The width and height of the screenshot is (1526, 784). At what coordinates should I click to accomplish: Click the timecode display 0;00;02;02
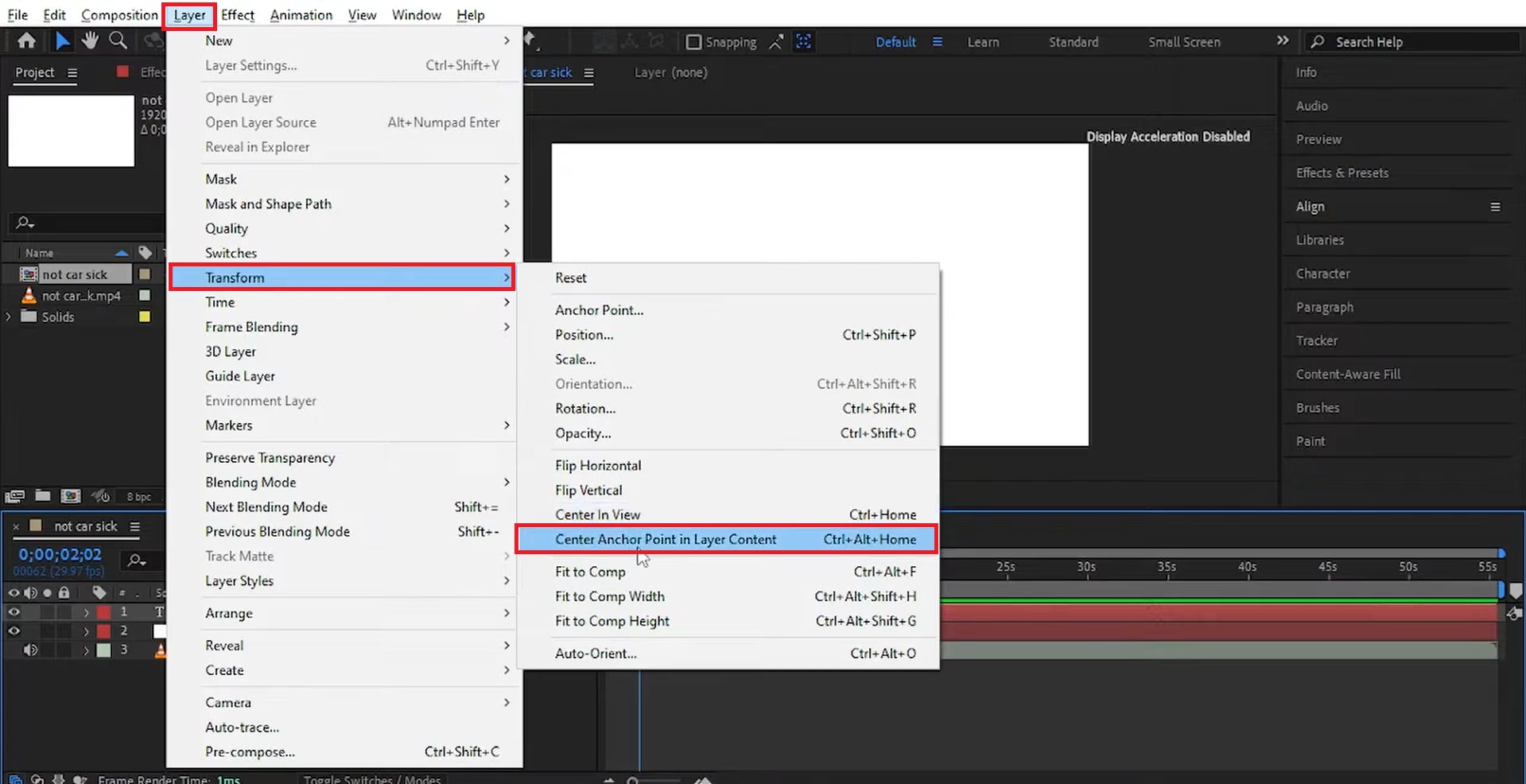coord(58,553)
